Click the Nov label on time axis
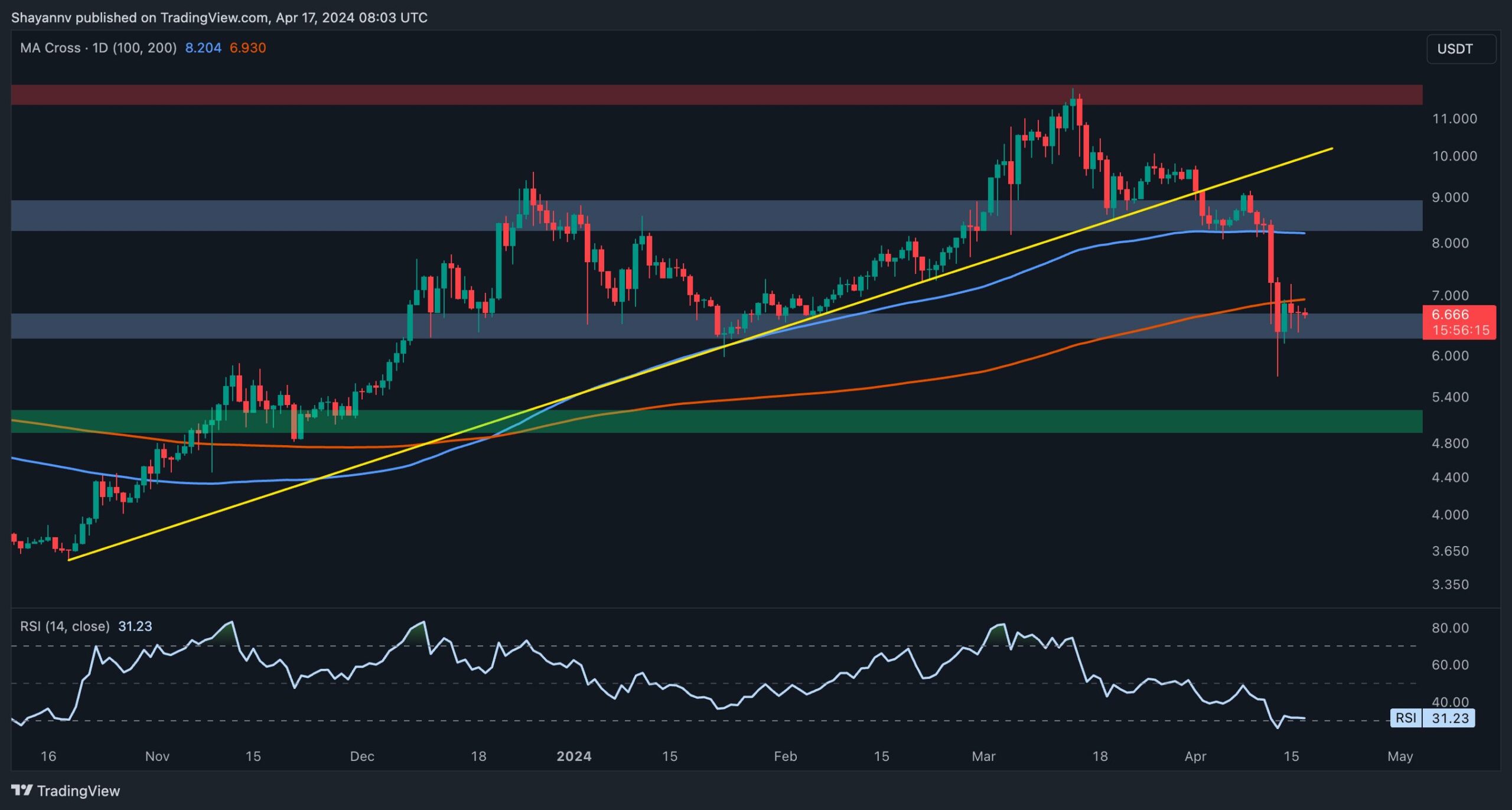Screen dimensions: 1512x810 tap(157, 756)
